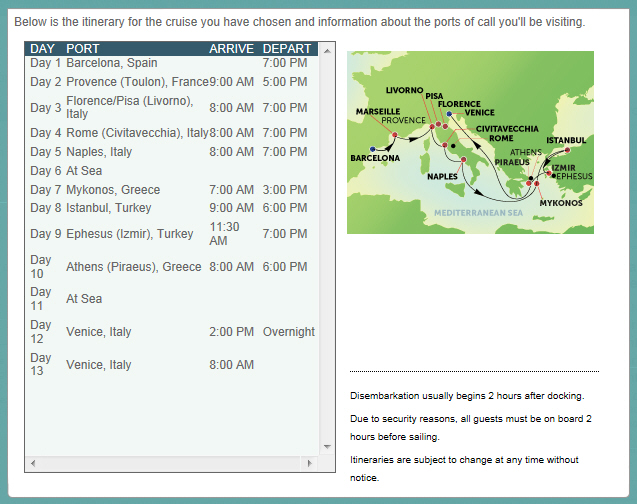
Task: Click the 'Below is the itinerary' intro text
Action: pyautogui.click(x=299, y=22)
